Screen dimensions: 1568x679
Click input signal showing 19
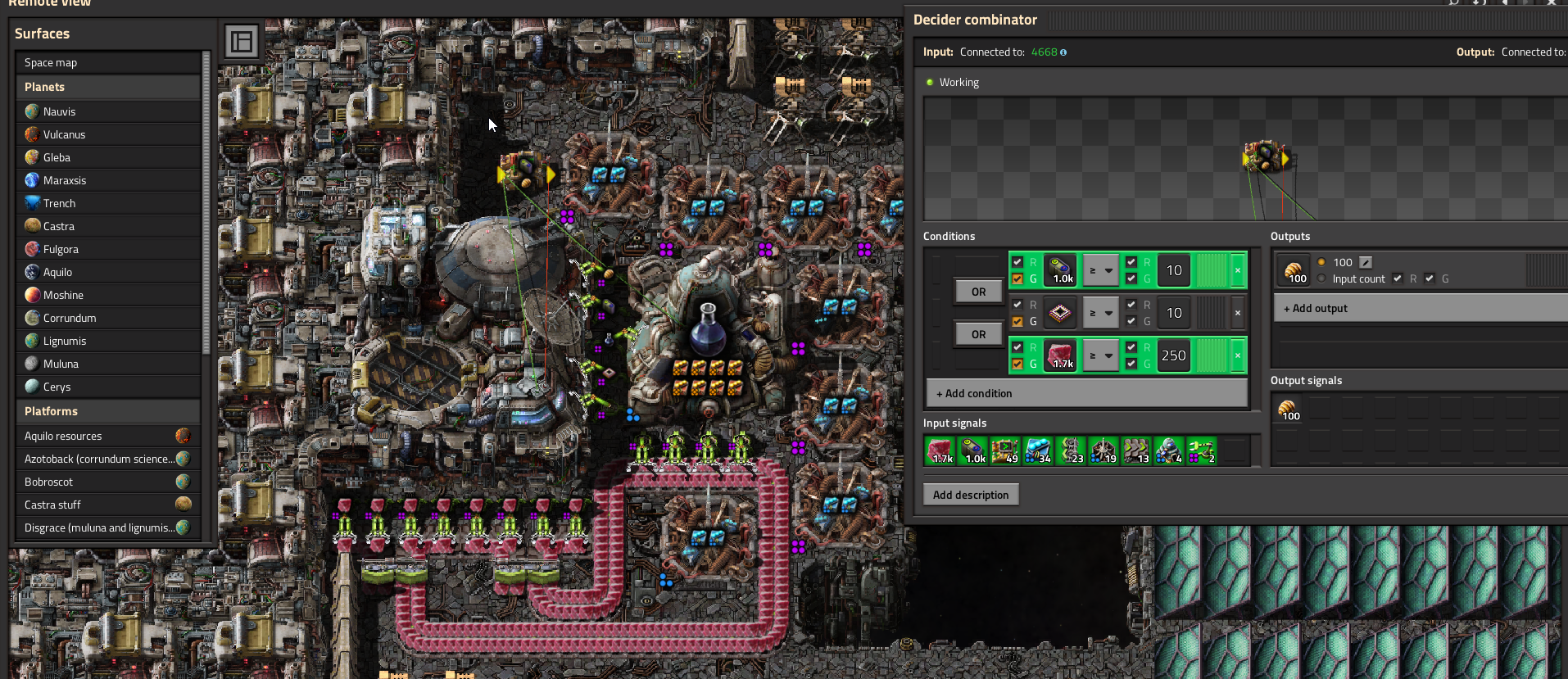click(1103, 450)
